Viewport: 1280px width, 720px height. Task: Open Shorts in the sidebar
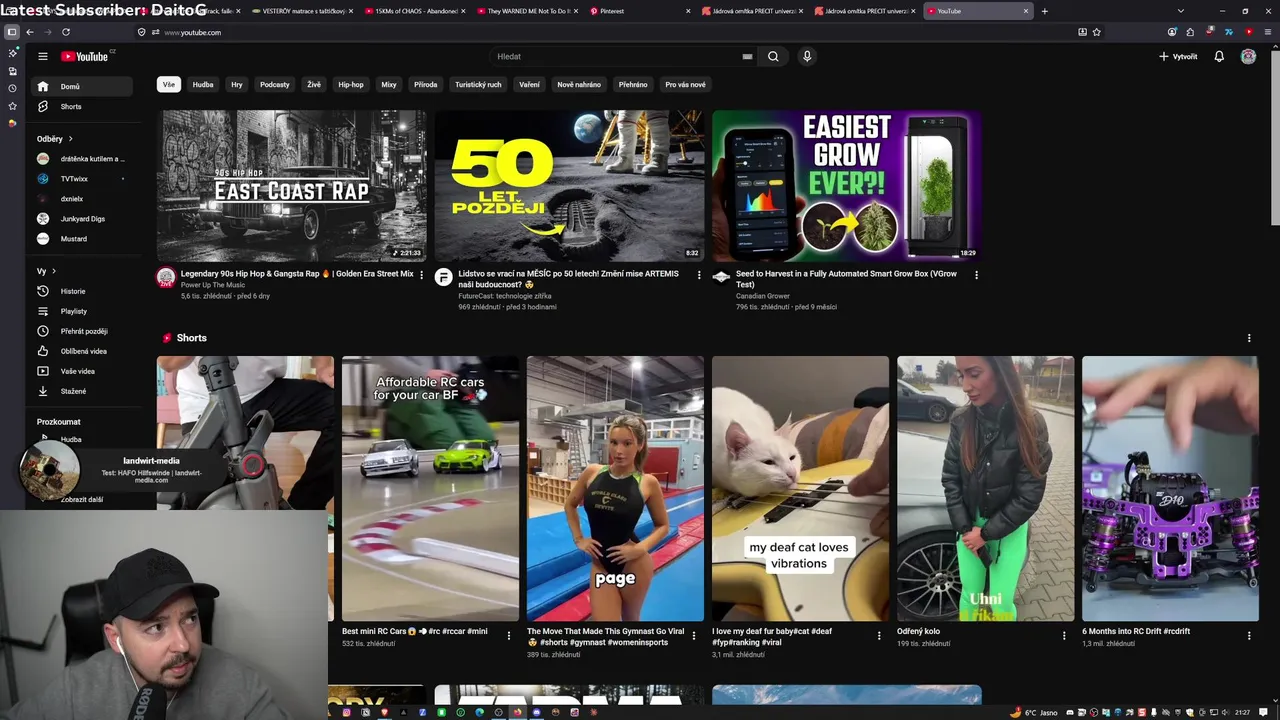coord(84,106)
